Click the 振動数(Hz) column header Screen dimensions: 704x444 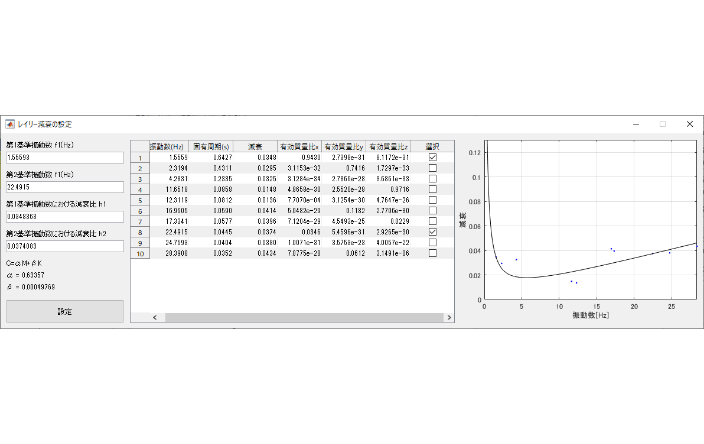pyautogui.click(x=166, y=146)
